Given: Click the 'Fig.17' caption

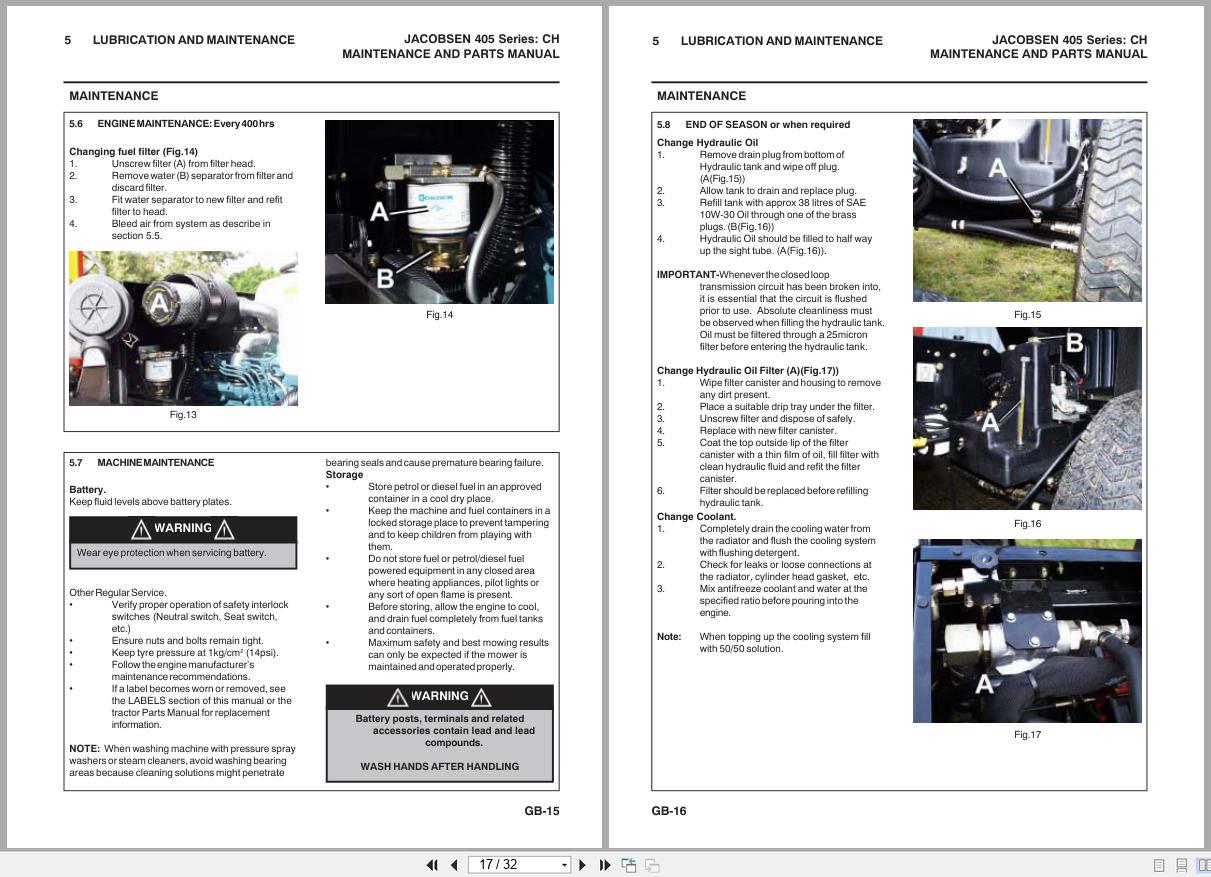Looking at the screenshot, I should click(x=1027, y=735).
